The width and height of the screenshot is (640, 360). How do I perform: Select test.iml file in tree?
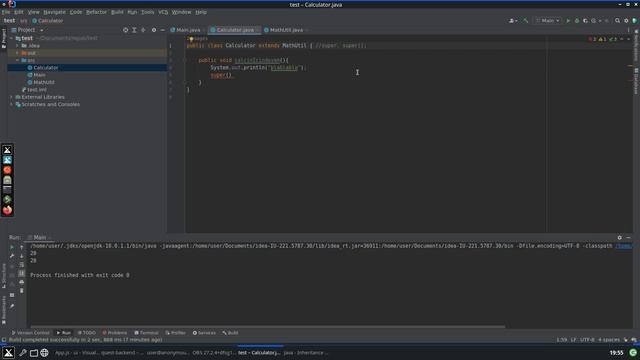(36, 89)
